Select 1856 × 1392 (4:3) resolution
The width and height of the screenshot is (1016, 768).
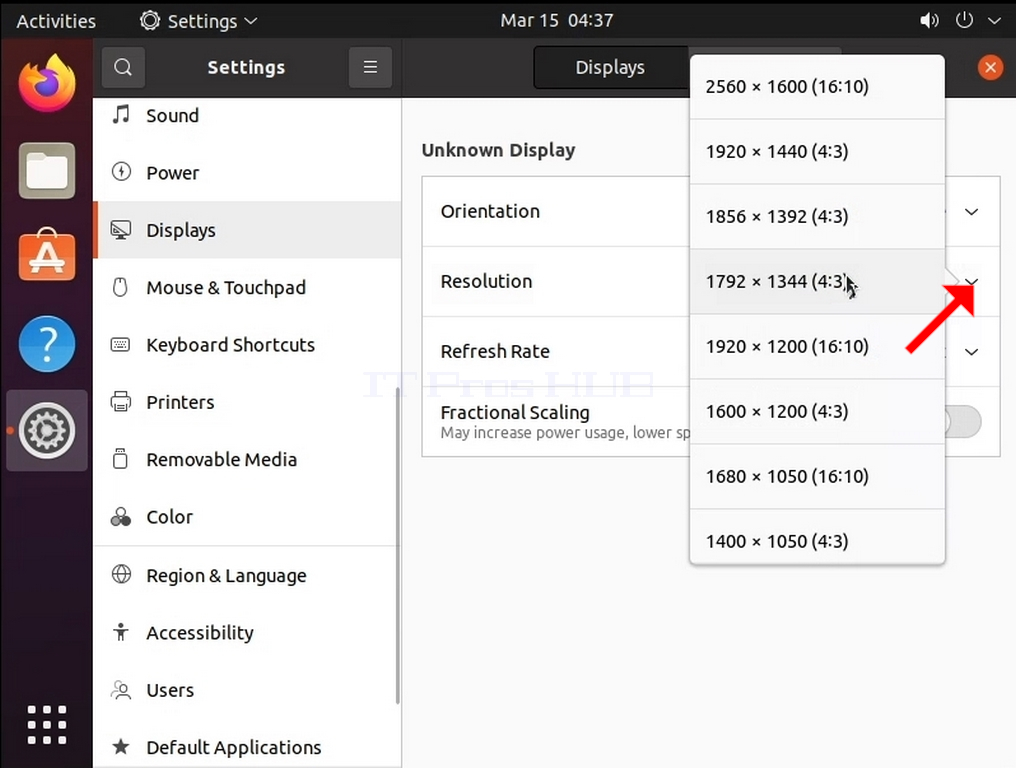coord(817,216)
